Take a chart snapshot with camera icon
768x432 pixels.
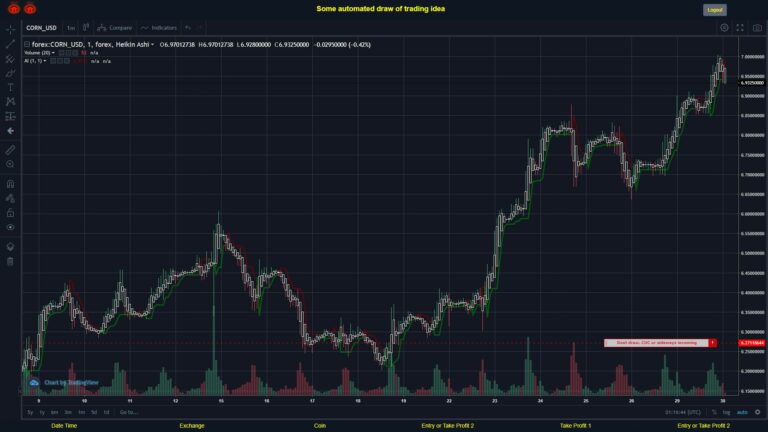pos(757,28)
